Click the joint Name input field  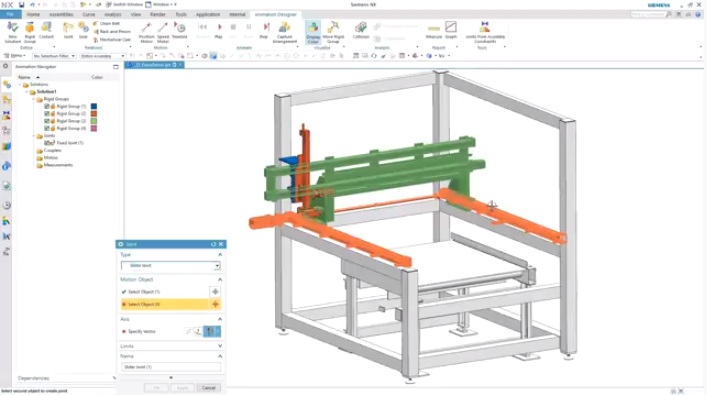[171, 367]
